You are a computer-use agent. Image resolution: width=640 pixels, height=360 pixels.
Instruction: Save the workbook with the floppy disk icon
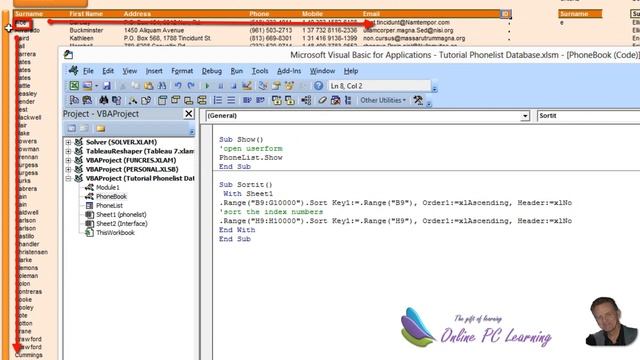coord(107,86)
